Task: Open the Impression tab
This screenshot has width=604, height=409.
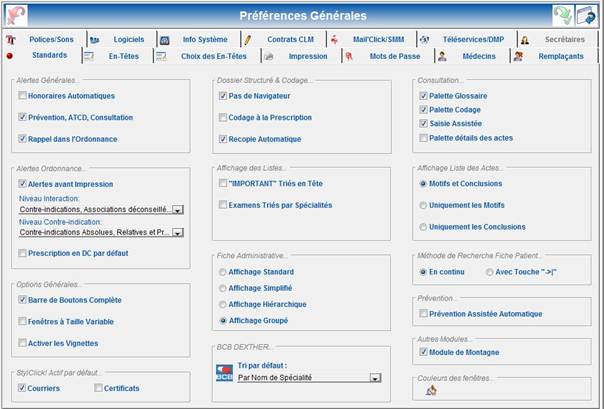Action: click(x=308, y=56)
